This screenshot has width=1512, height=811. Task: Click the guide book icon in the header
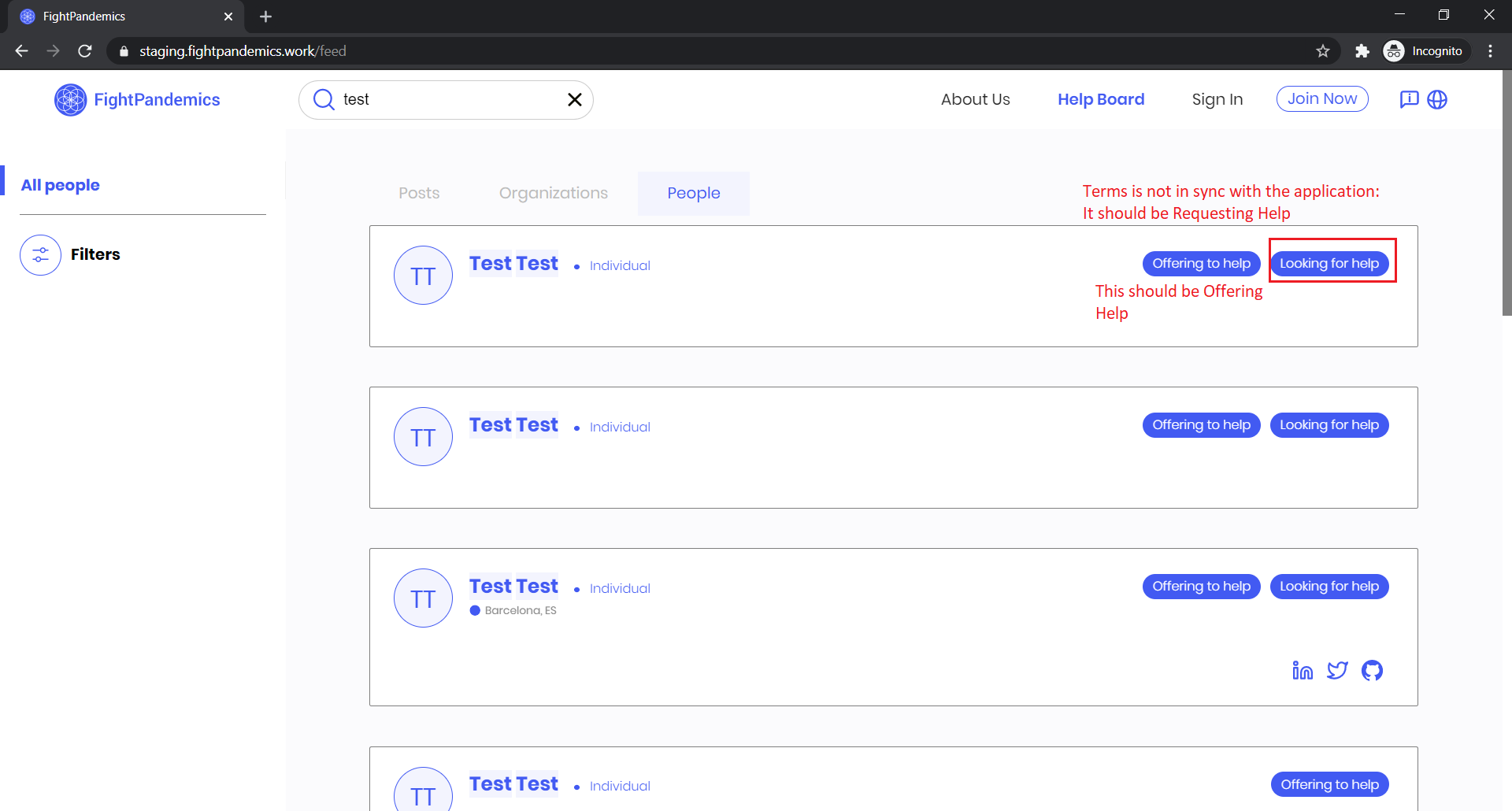click(x=1409, y=99)
